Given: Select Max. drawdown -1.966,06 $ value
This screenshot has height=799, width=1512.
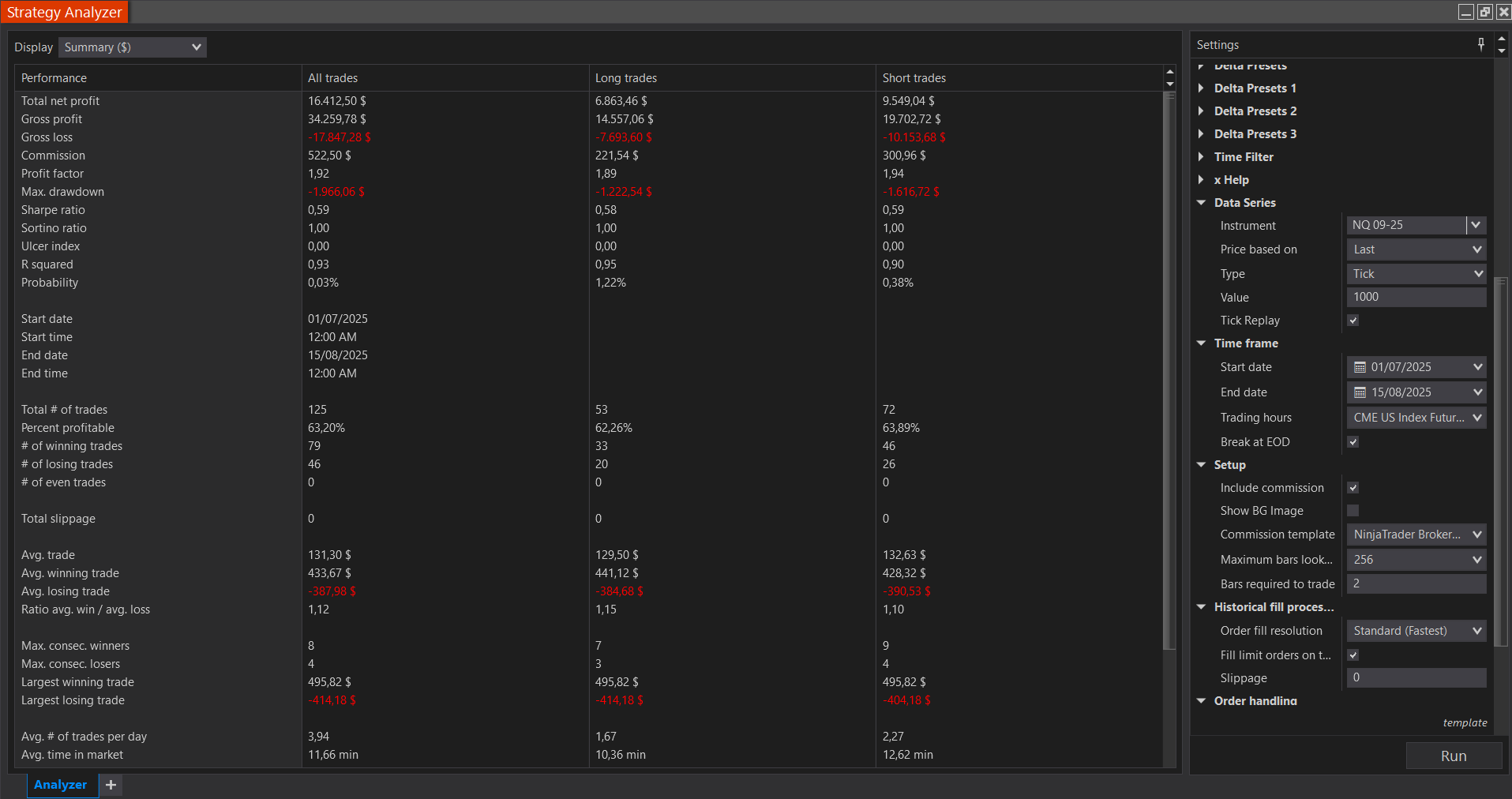Looking at the screenshot, I should coord(336,192).
